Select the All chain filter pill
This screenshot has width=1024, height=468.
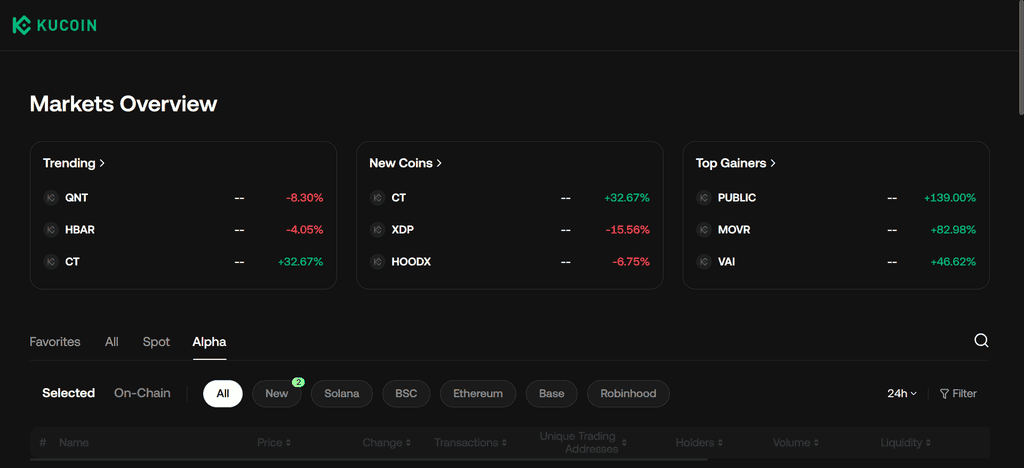[x=223, y=394]
